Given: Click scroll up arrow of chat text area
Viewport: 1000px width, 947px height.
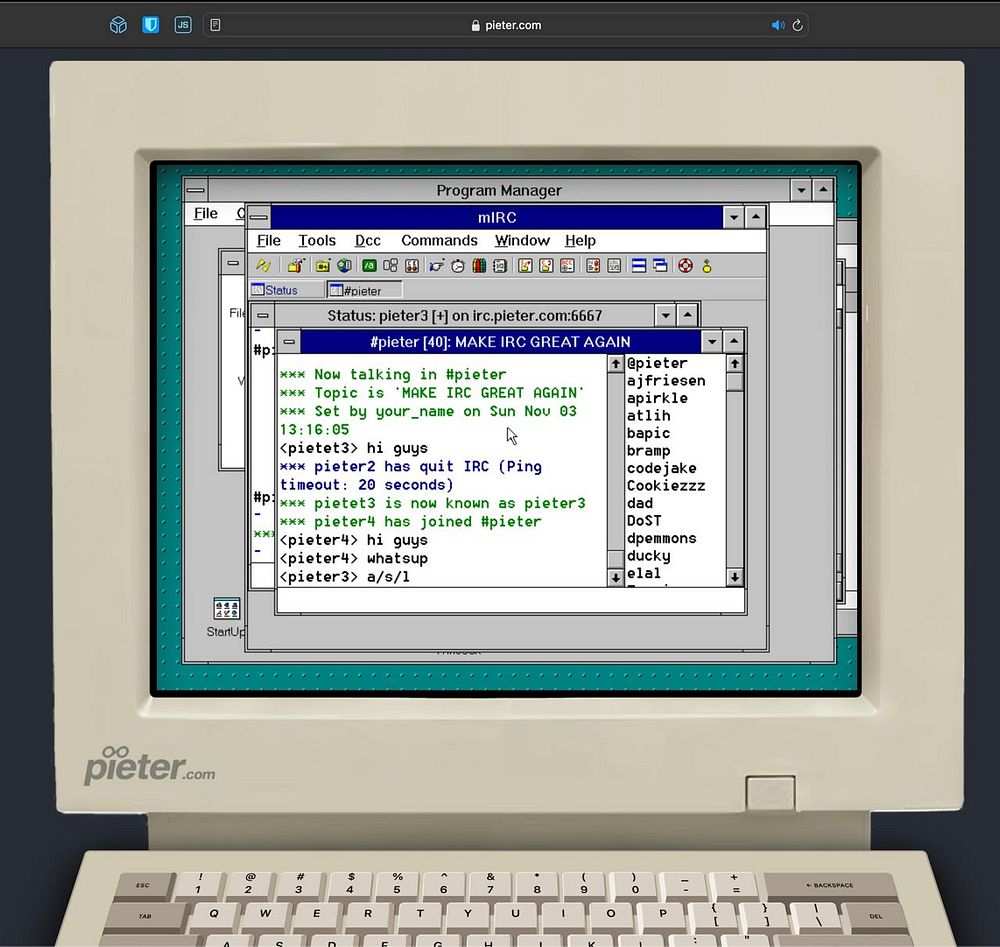Looking at the screenshot, I should (615, 364).
